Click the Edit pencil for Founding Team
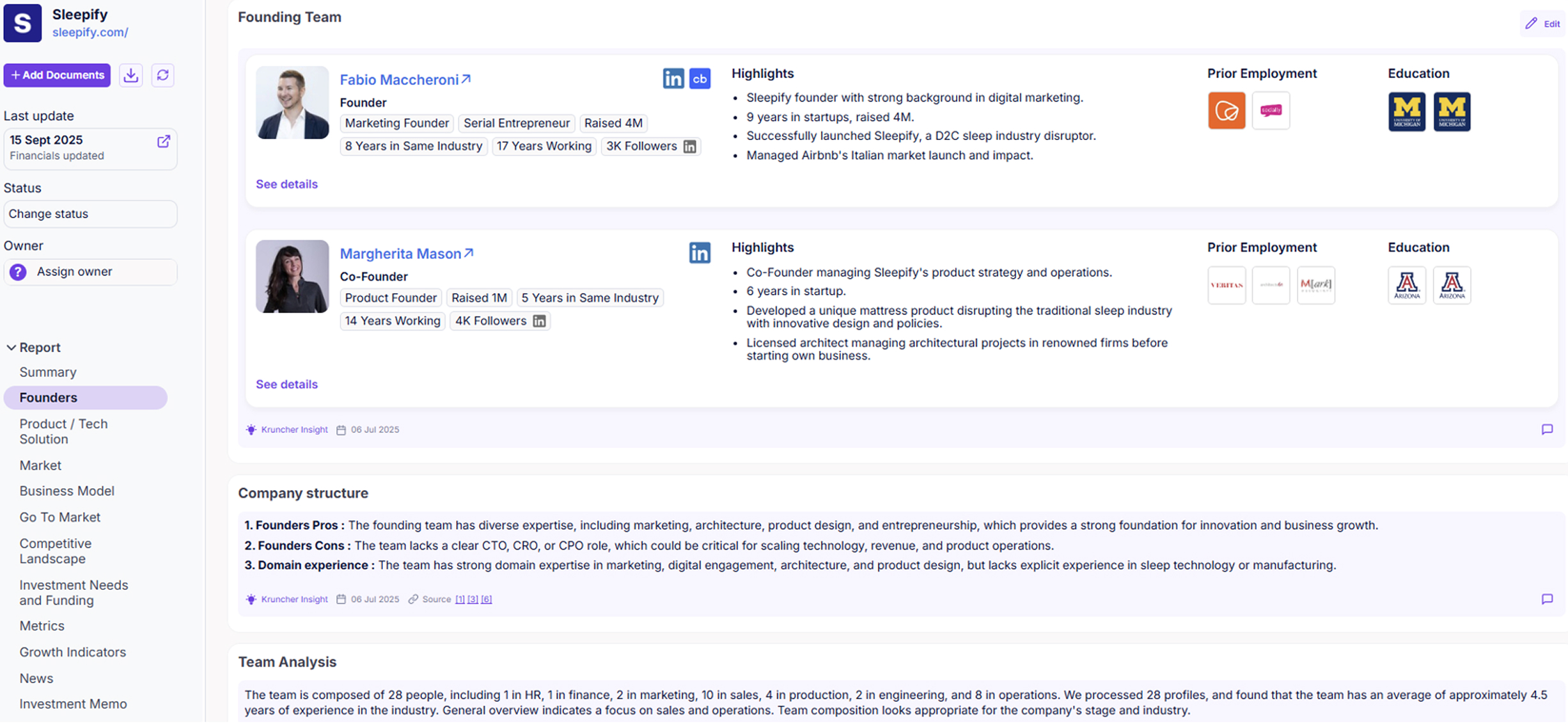 coord(1543,24)
